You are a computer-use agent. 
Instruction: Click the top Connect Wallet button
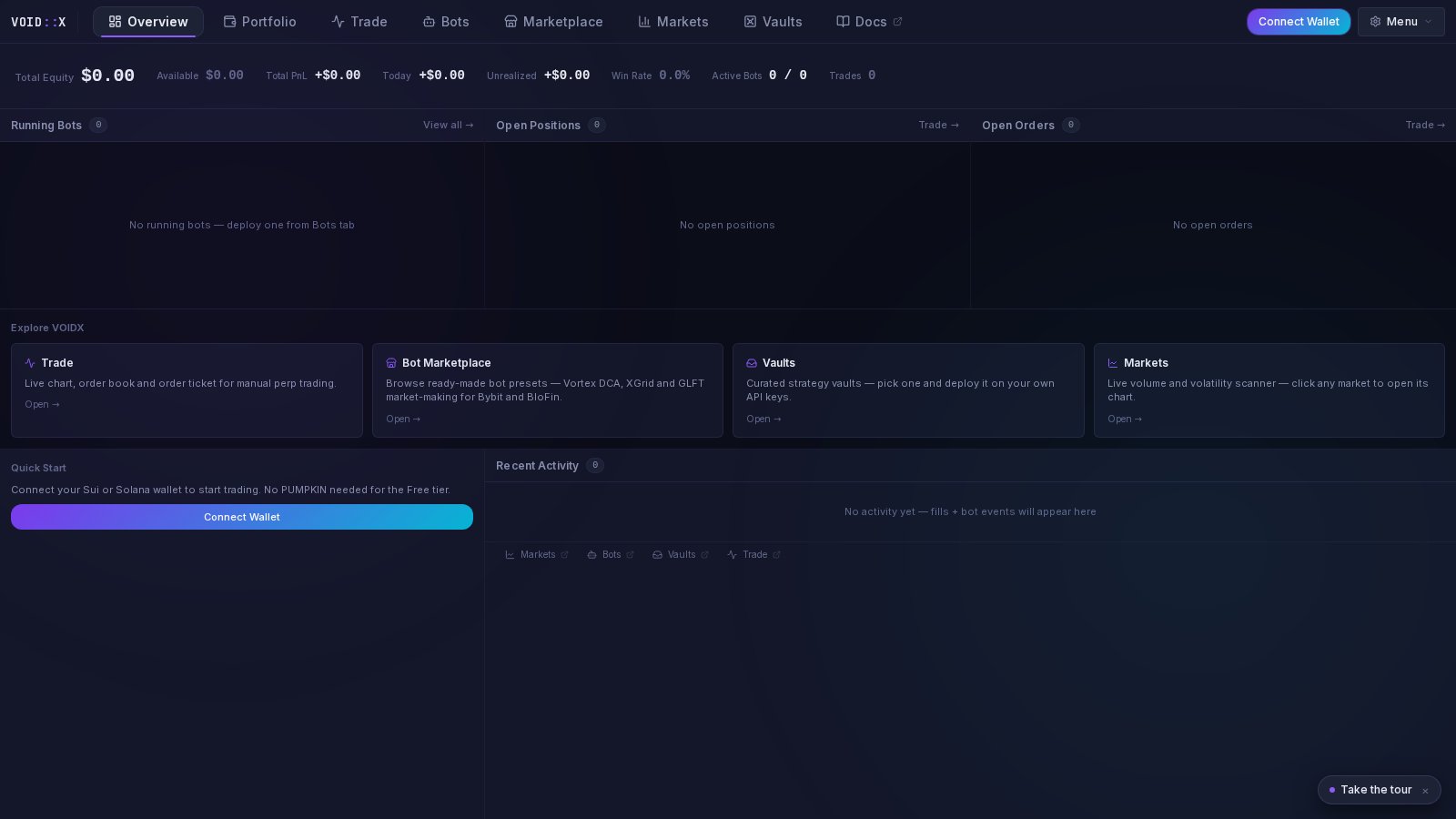tap(1299, 22)
